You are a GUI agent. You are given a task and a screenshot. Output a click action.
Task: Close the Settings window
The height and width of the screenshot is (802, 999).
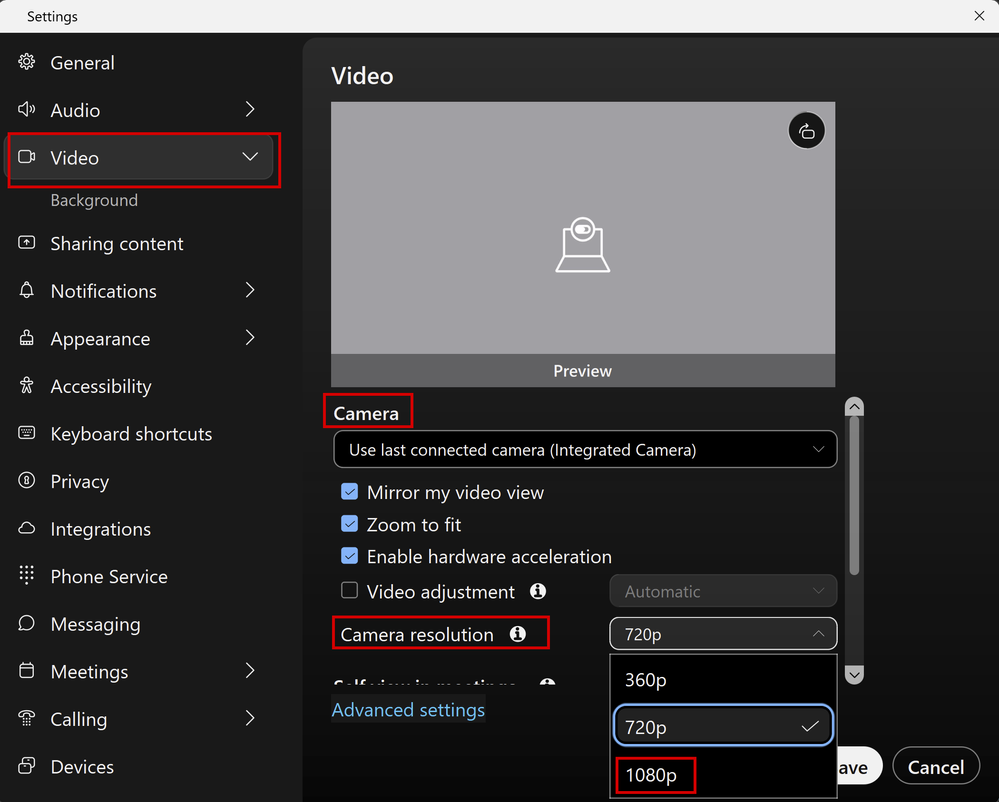979,16
